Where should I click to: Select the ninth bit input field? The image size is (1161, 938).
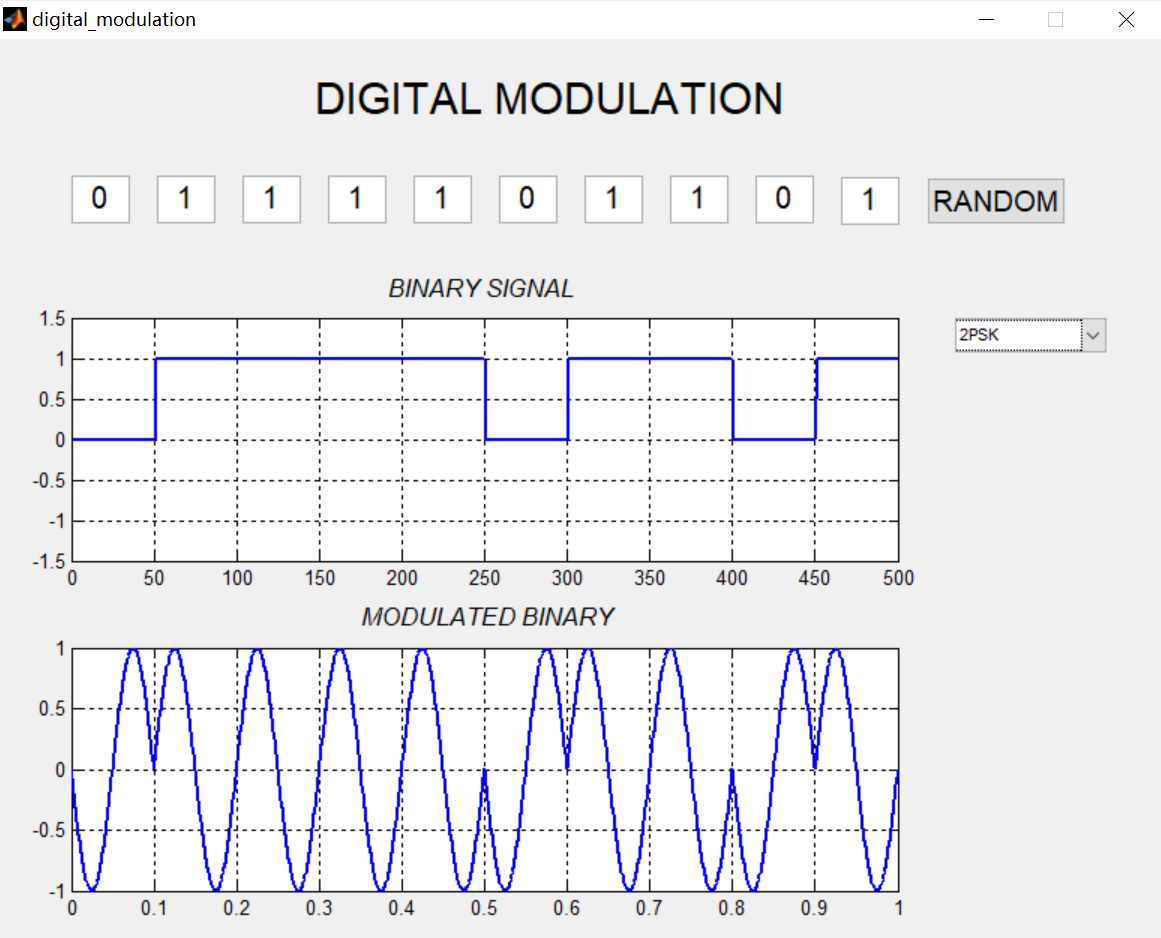pos(785,199)
